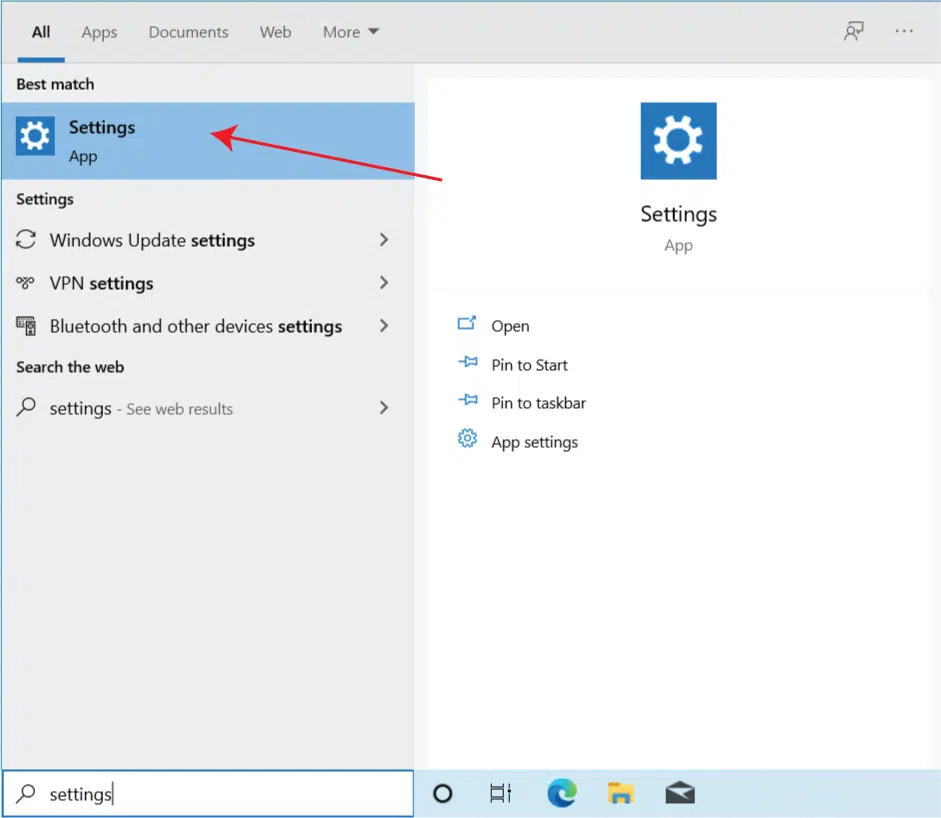Viewport: 941px width, 818px height.
Task: Click the VPN settings icon
Action: [x=25, y=282]
